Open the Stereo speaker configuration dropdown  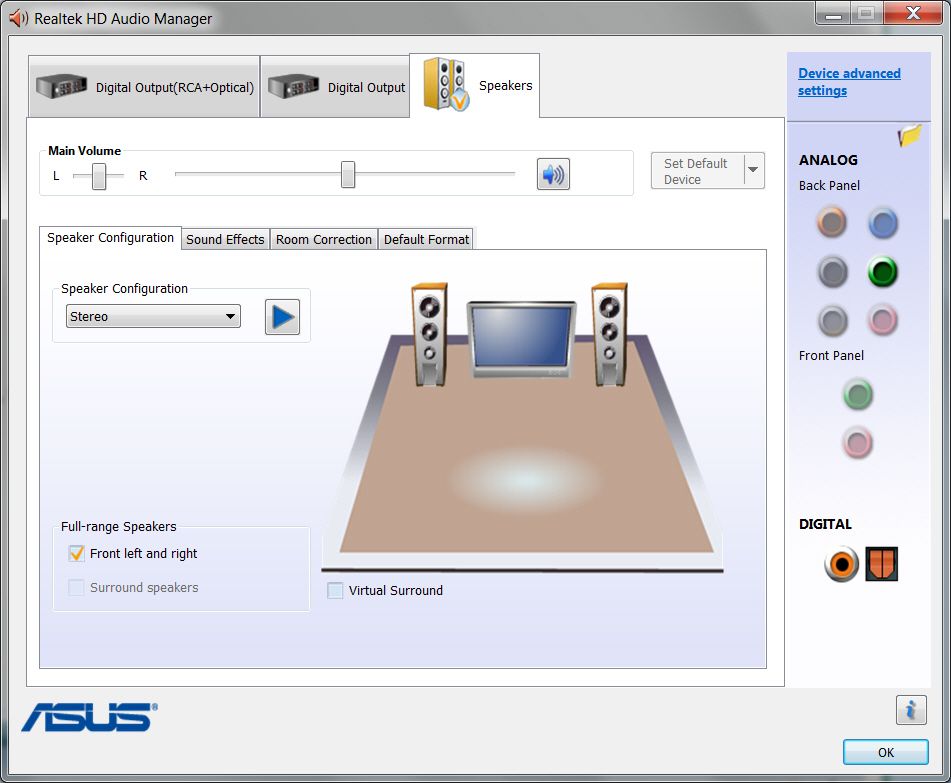tap(153, 317)
